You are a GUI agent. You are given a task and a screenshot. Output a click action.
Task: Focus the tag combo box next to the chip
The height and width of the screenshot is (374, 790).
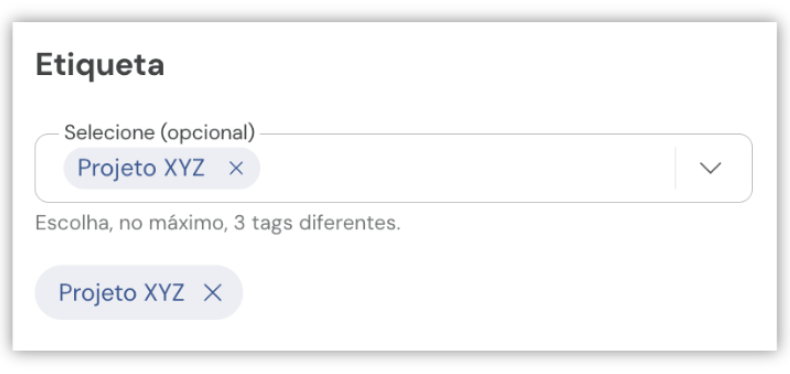pyautogui.click(x=466, y=168)
